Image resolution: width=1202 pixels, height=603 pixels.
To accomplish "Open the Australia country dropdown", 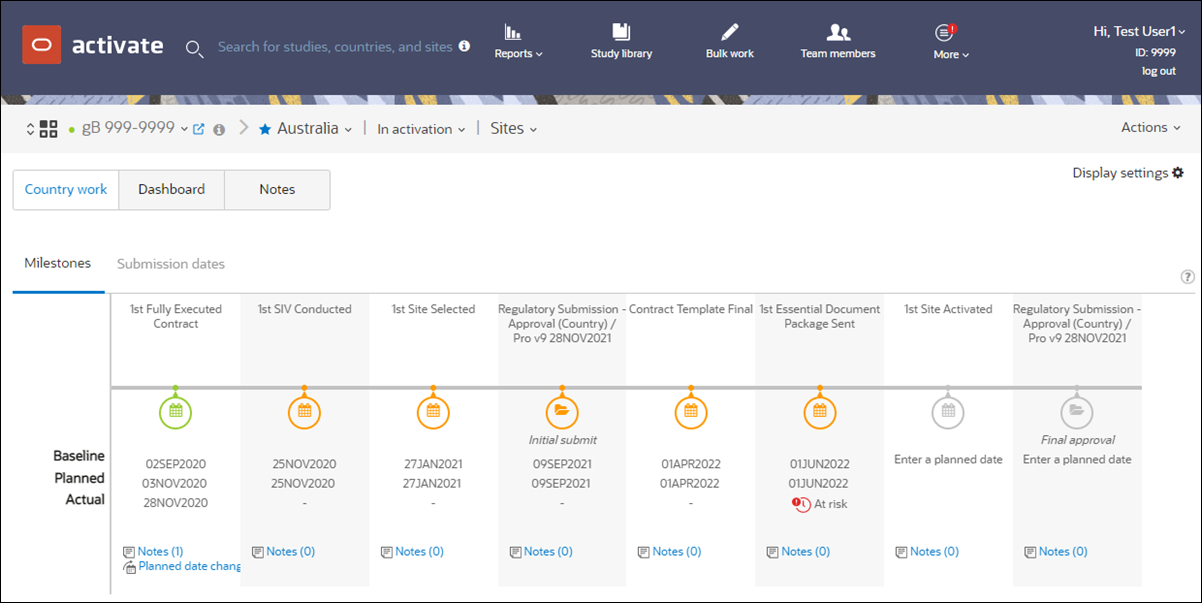I will tap(305, 129).
